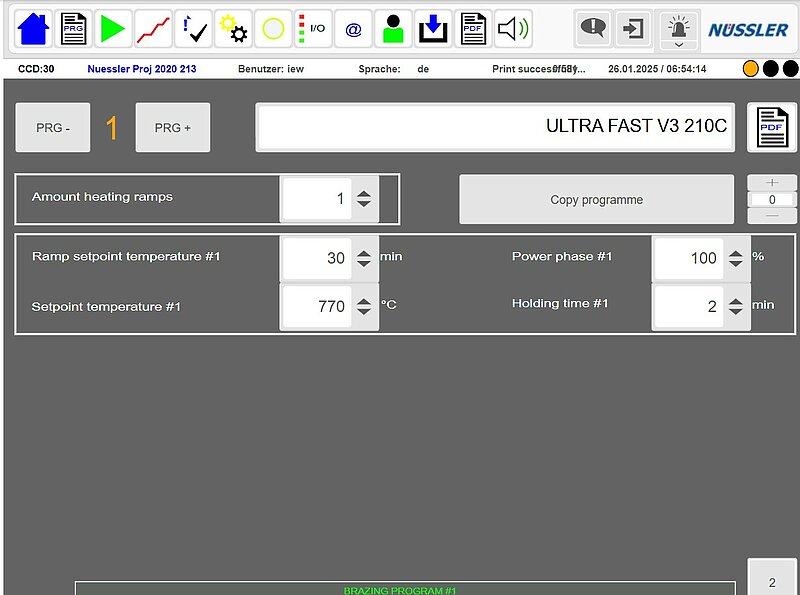Click the program name field ULTRA FAST V3 210C
This screenshot has width=800, height=595.
[x=495, y=127]
